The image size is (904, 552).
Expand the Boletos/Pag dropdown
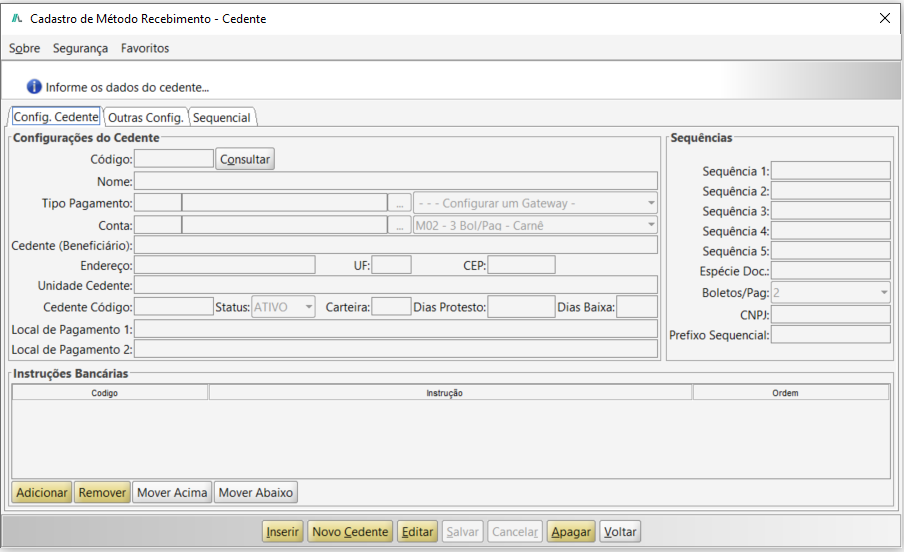(831, 292)
